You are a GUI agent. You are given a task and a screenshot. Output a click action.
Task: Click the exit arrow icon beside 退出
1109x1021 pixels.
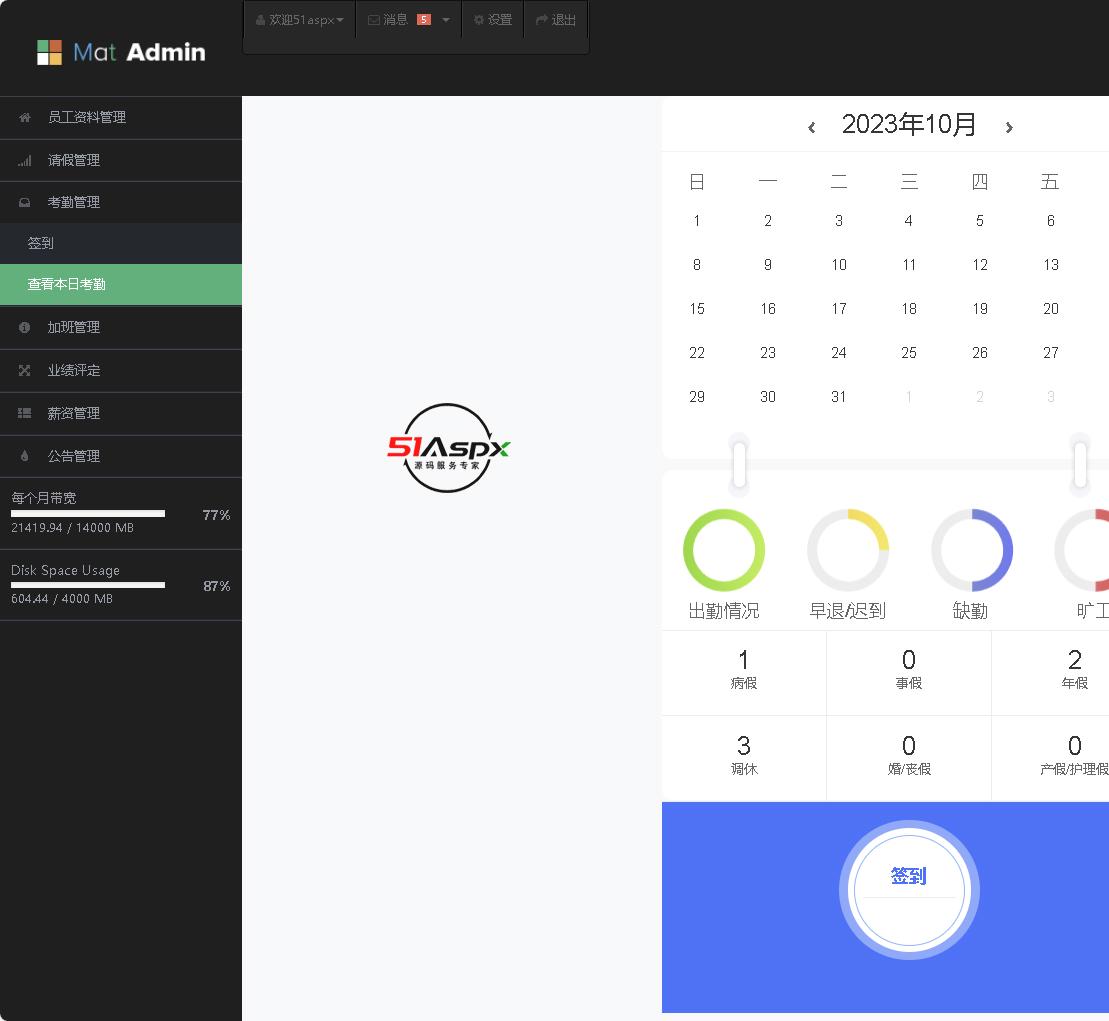[x=542, y=20]
